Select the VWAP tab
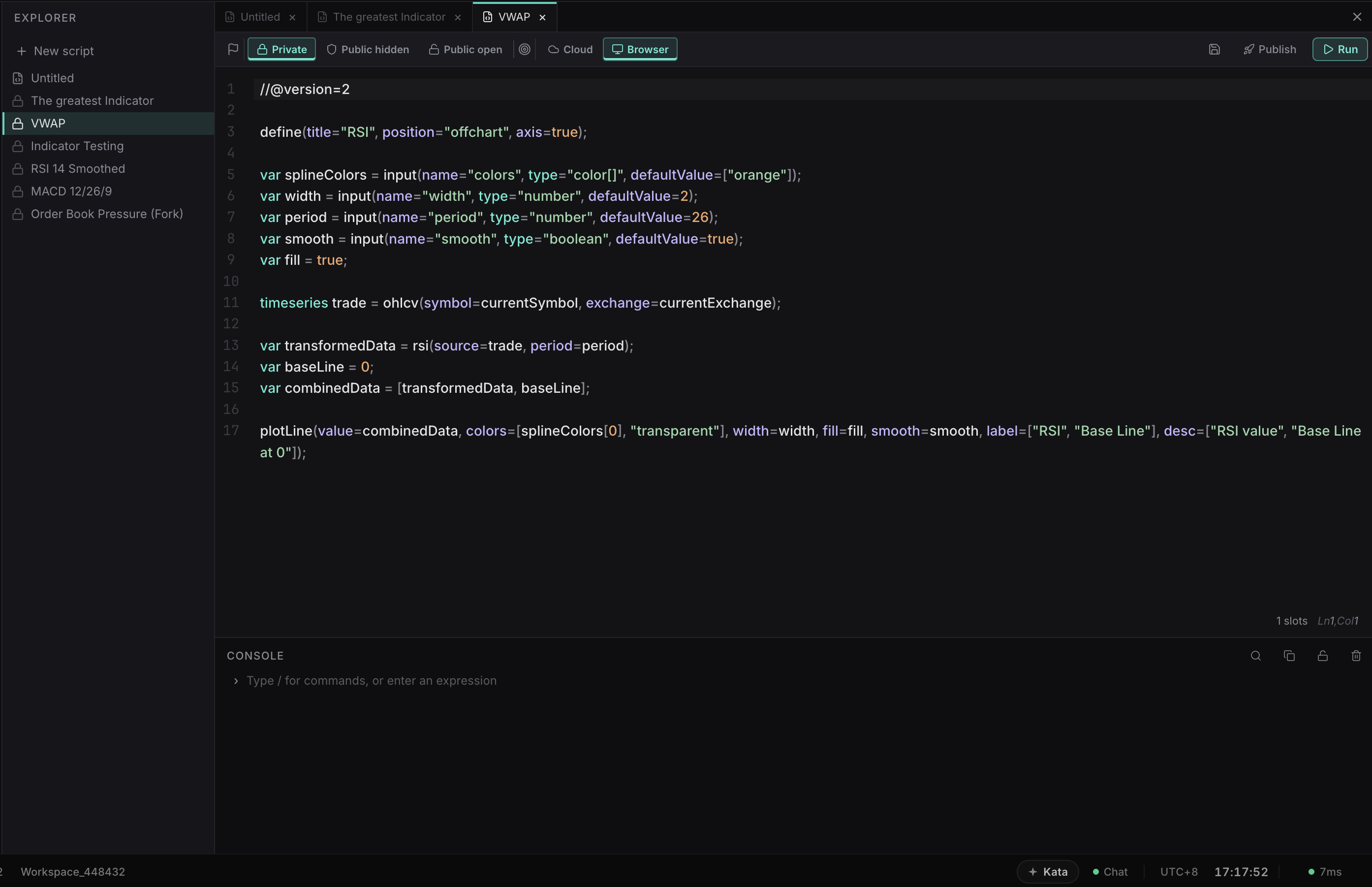This screenshot has height=887, width=1372. point(514,17)
